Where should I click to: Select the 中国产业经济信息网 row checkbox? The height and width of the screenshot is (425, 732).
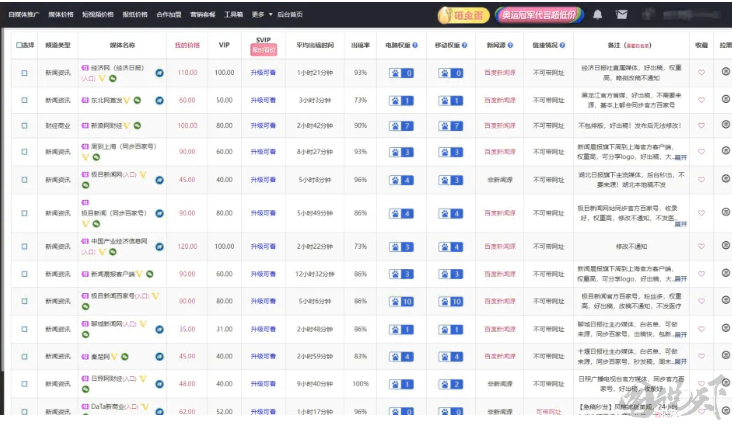click(x=24, y=246)
